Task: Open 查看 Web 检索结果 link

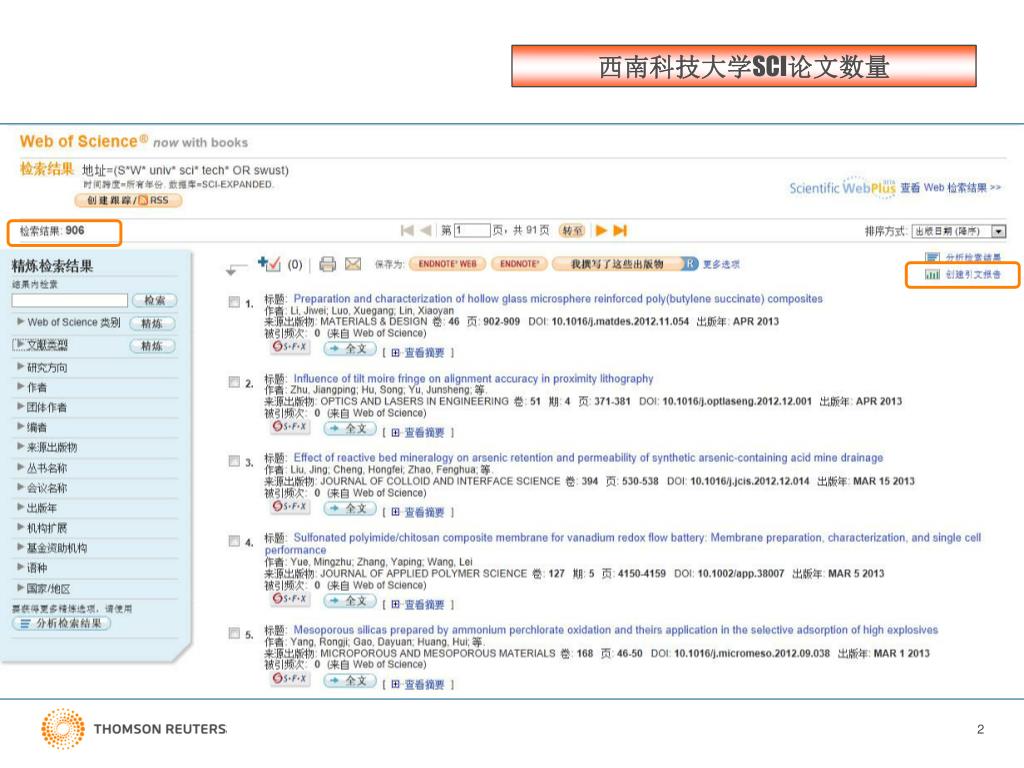Action: 950,187
